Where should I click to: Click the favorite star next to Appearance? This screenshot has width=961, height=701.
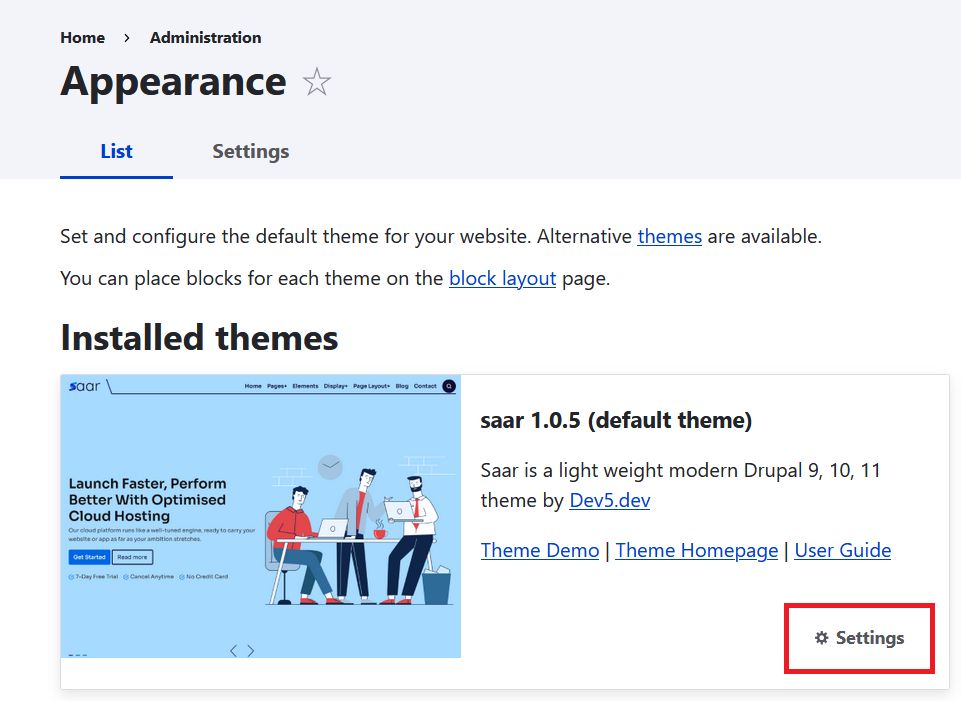[x=317, y=82]
